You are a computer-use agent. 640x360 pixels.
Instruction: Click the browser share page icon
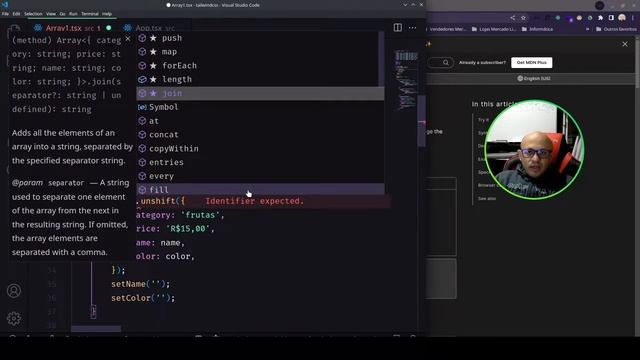(x=512, y=18)
